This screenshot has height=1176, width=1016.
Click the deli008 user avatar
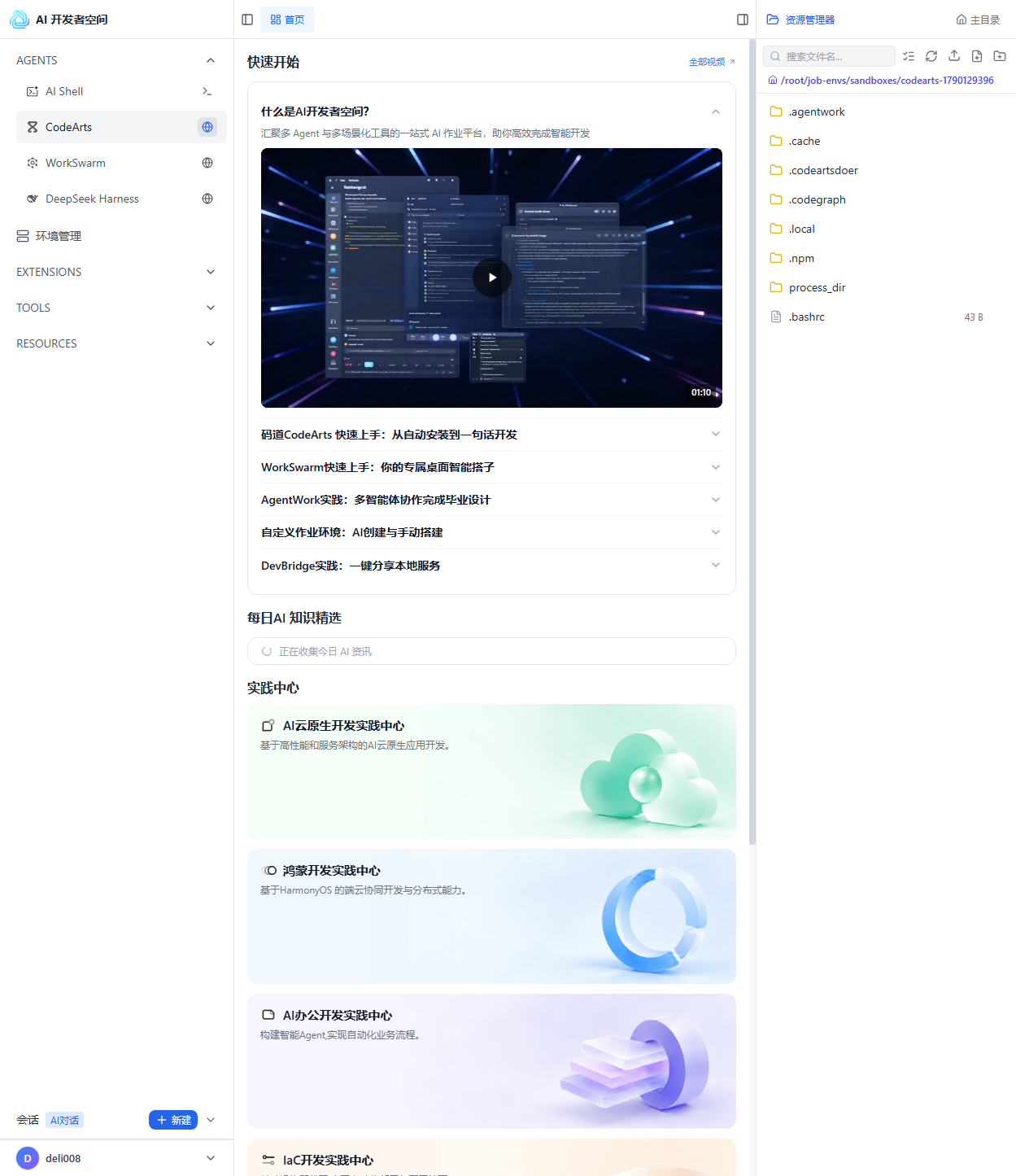coord(28,1158)
